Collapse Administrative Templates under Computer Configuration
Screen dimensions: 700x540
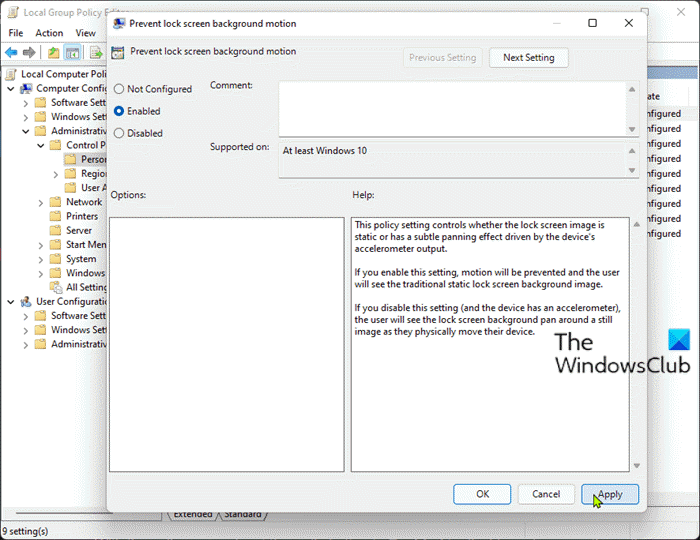(x=25, y=131)
